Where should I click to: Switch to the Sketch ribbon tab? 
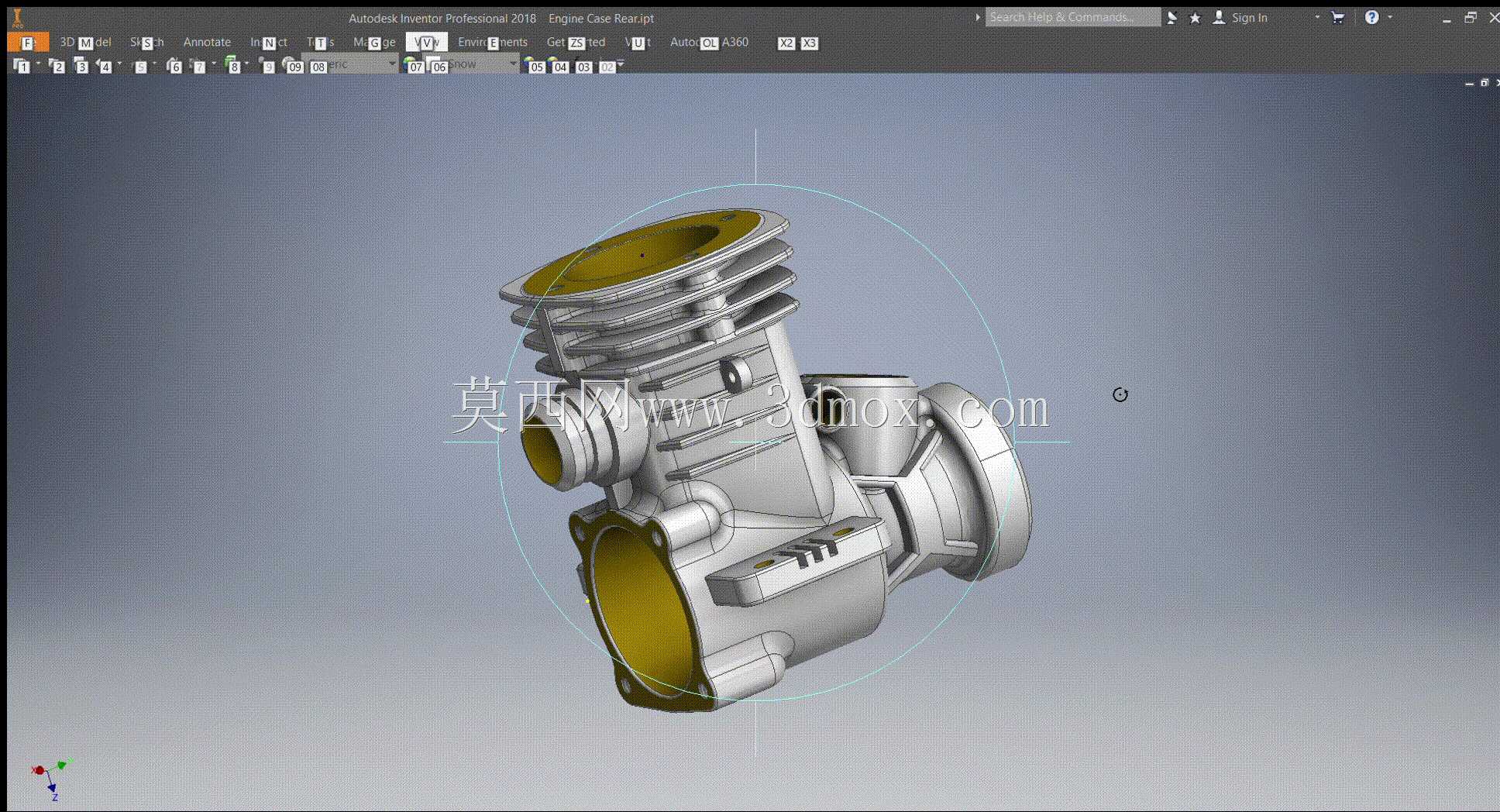point(146,42)
